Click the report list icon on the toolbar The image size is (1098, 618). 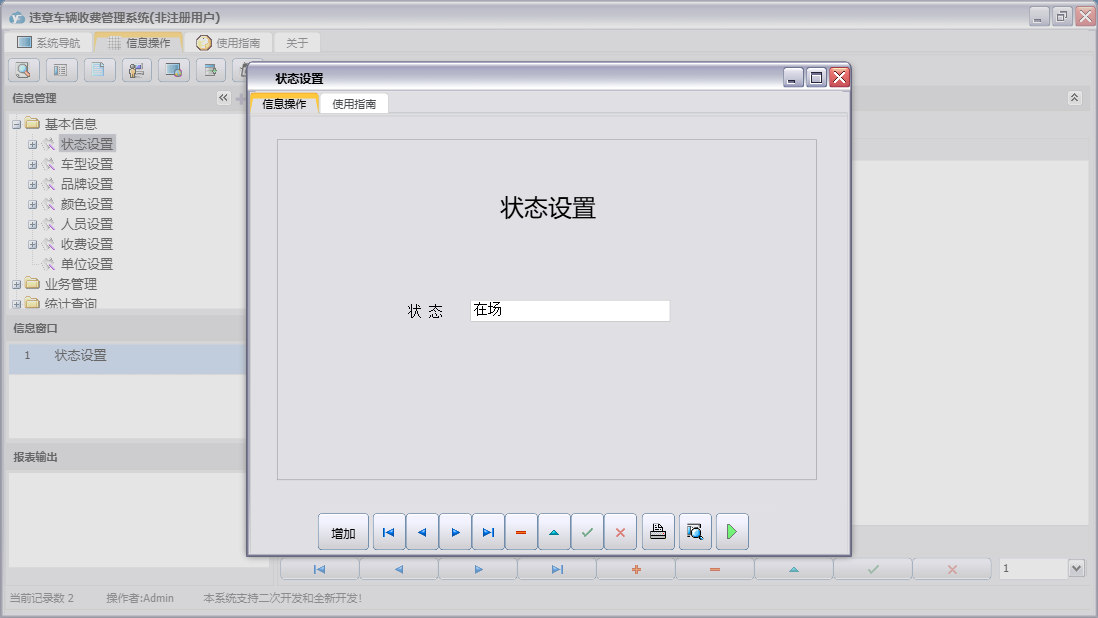tap(61, 69)
